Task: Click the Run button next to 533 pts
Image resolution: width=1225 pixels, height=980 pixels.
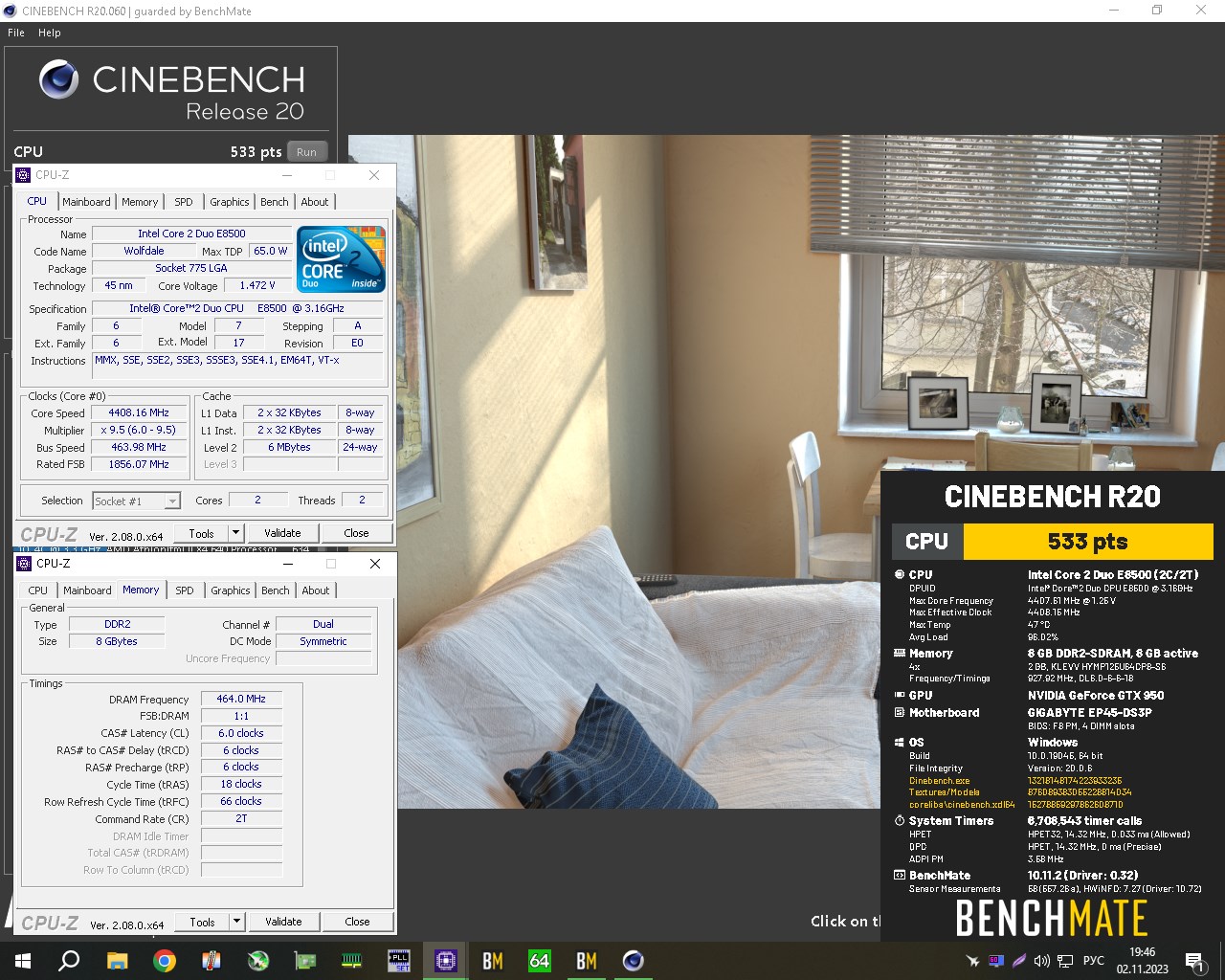Action: pyautogui.click(x=306, y=151)
